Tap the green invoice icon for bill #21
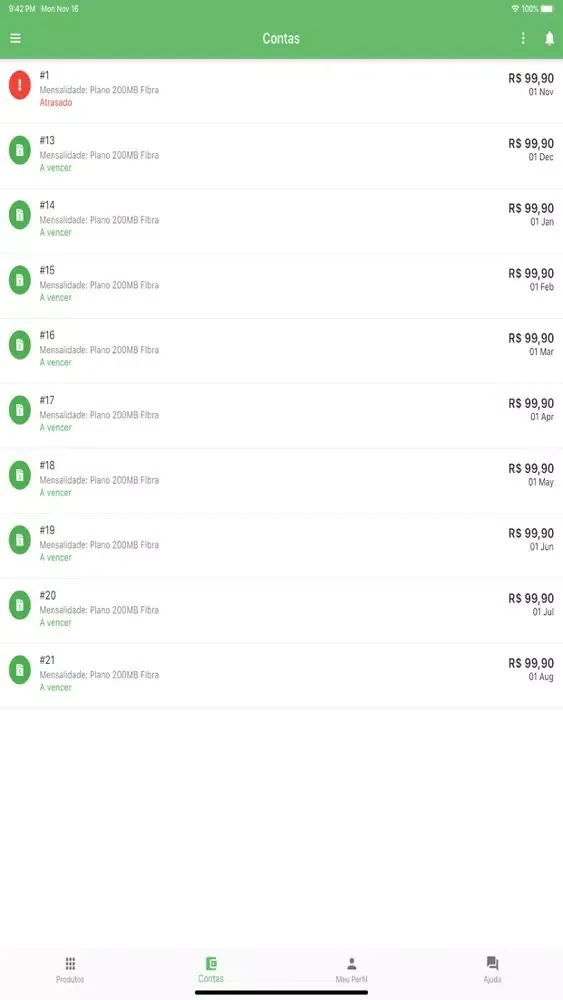Screen dimensions: 563x1000 click(20, 670)
